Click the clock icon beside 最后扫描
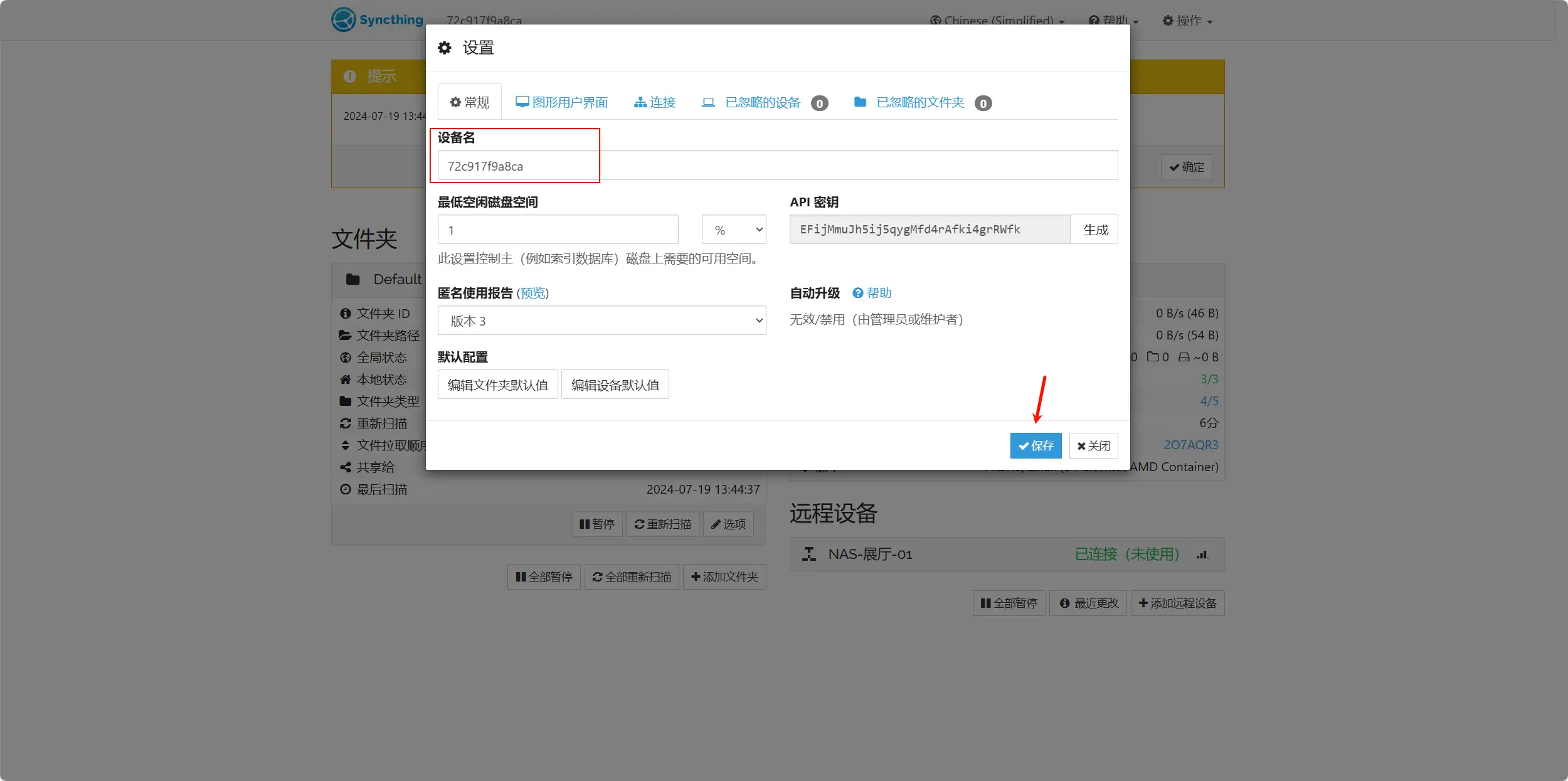Viewport: 1568px width, 781px height. point(345,489)
